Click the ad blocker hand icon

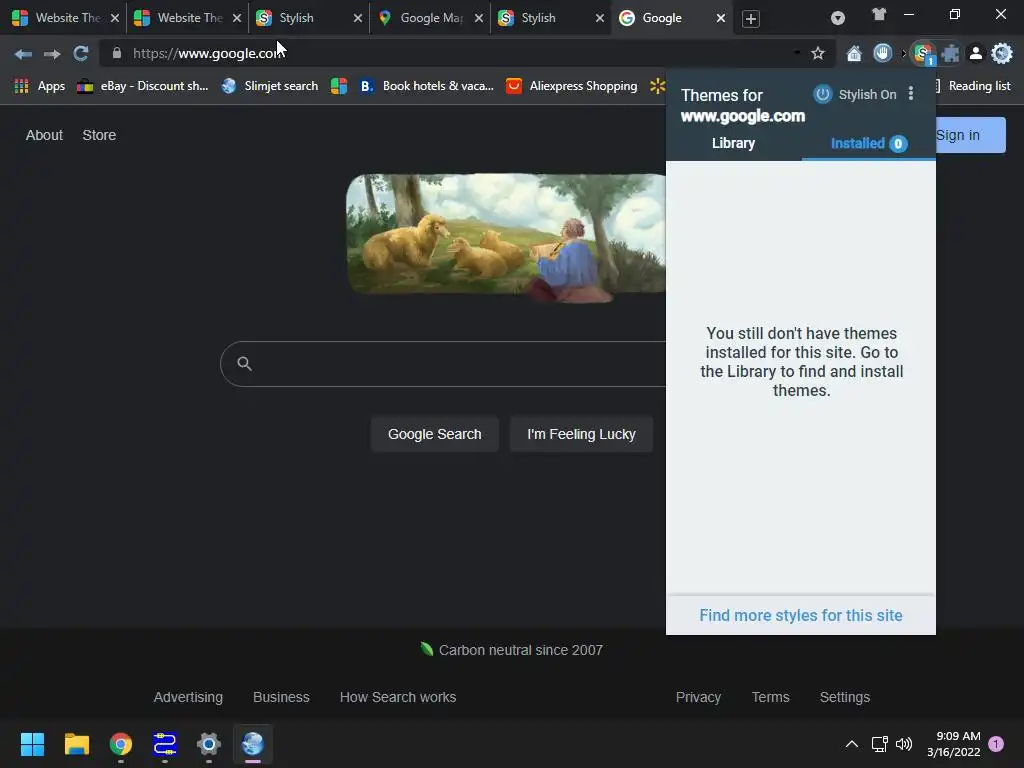coord(882,53)
